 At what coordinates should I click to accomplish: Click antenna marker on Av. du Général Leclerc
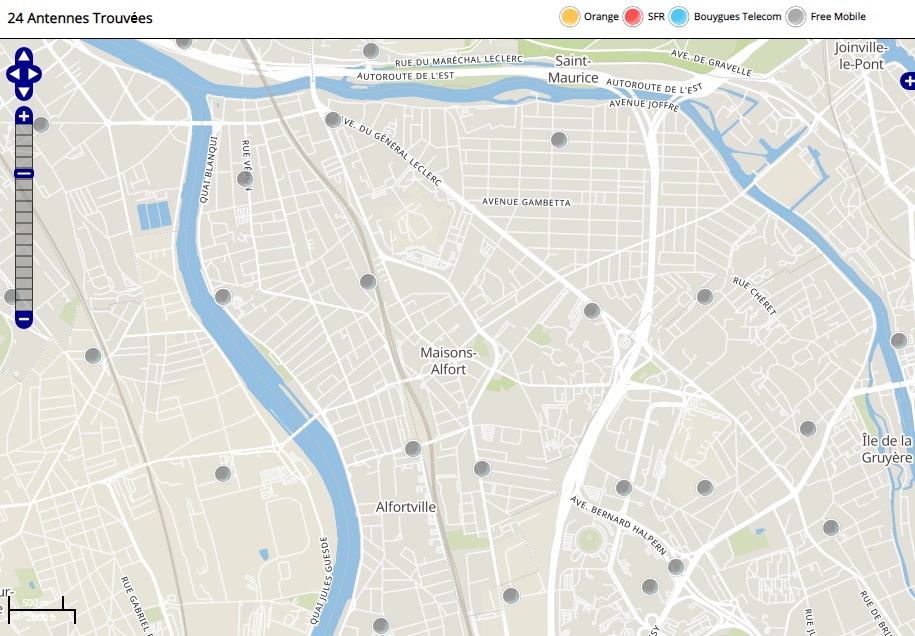pyautogui.click(x=333, y=120)
